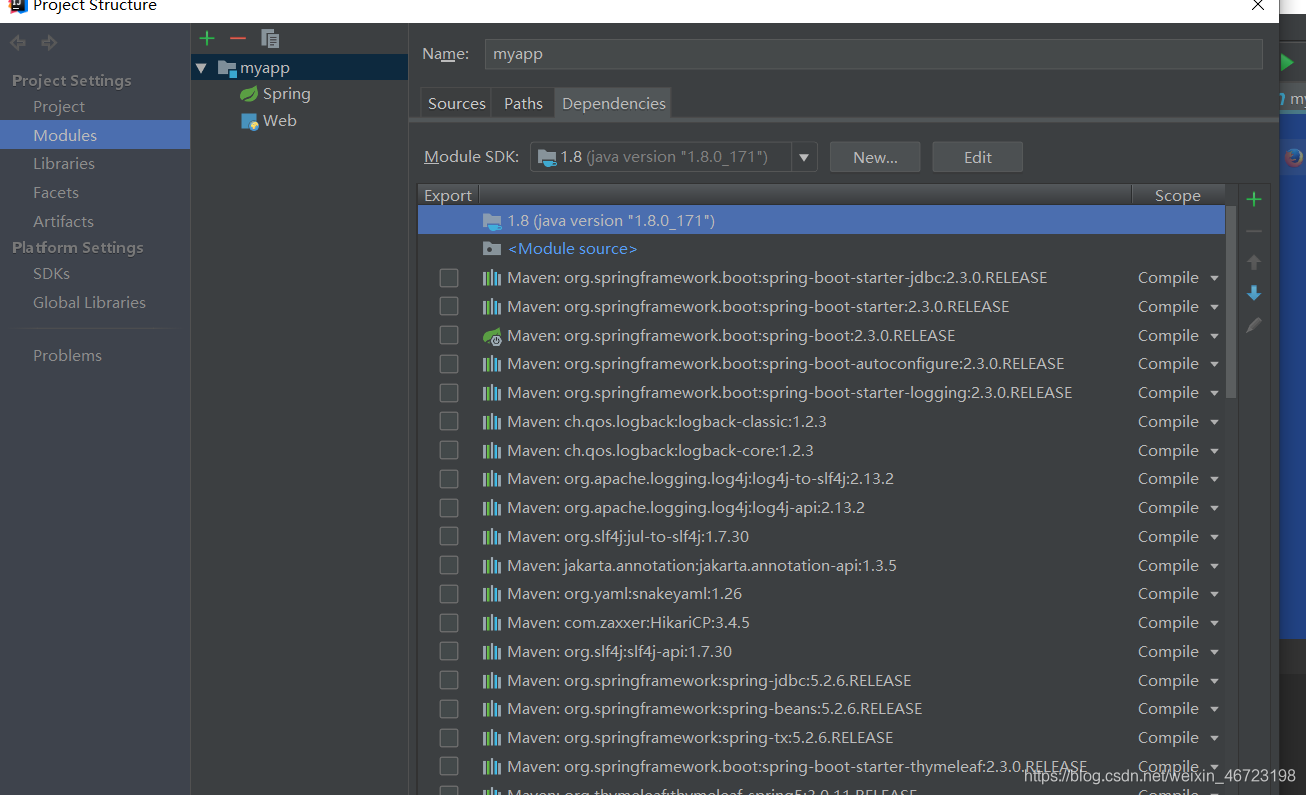Check Export for spring-boot-starter-jdbc dependency
This screenshot has height=795, width=1306.
pyautogui.click(x=448, y=277)
